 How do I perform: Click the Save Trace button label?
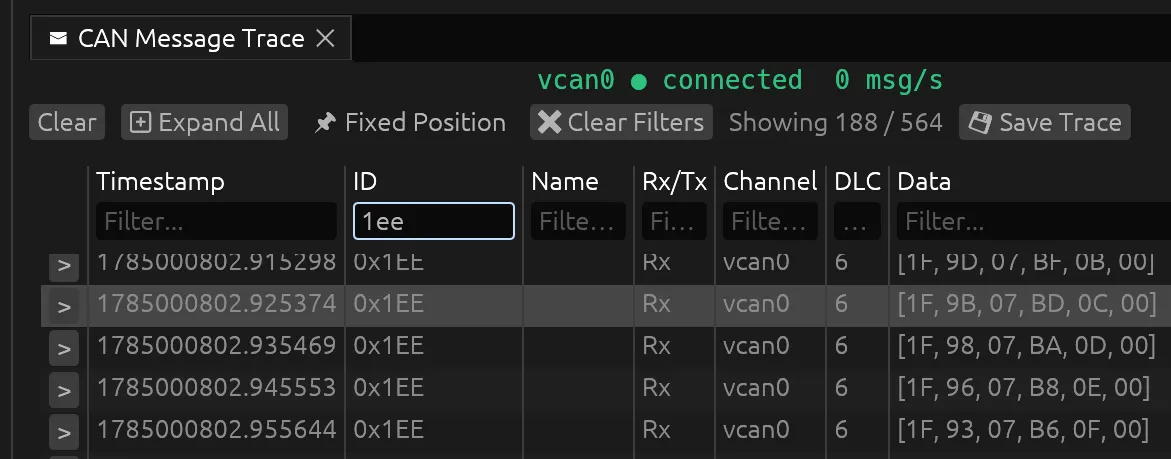coord(1060,122)
